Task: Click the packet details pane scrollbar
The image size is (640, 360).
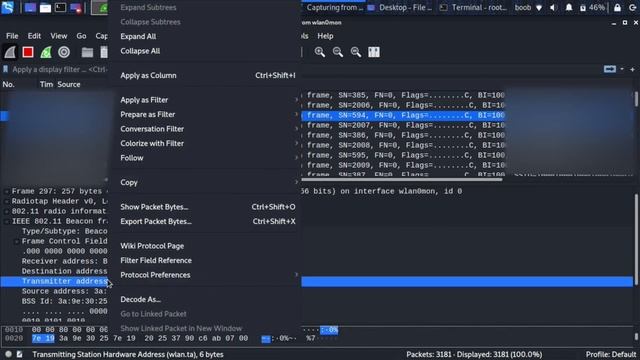Action: pos(636,240)
